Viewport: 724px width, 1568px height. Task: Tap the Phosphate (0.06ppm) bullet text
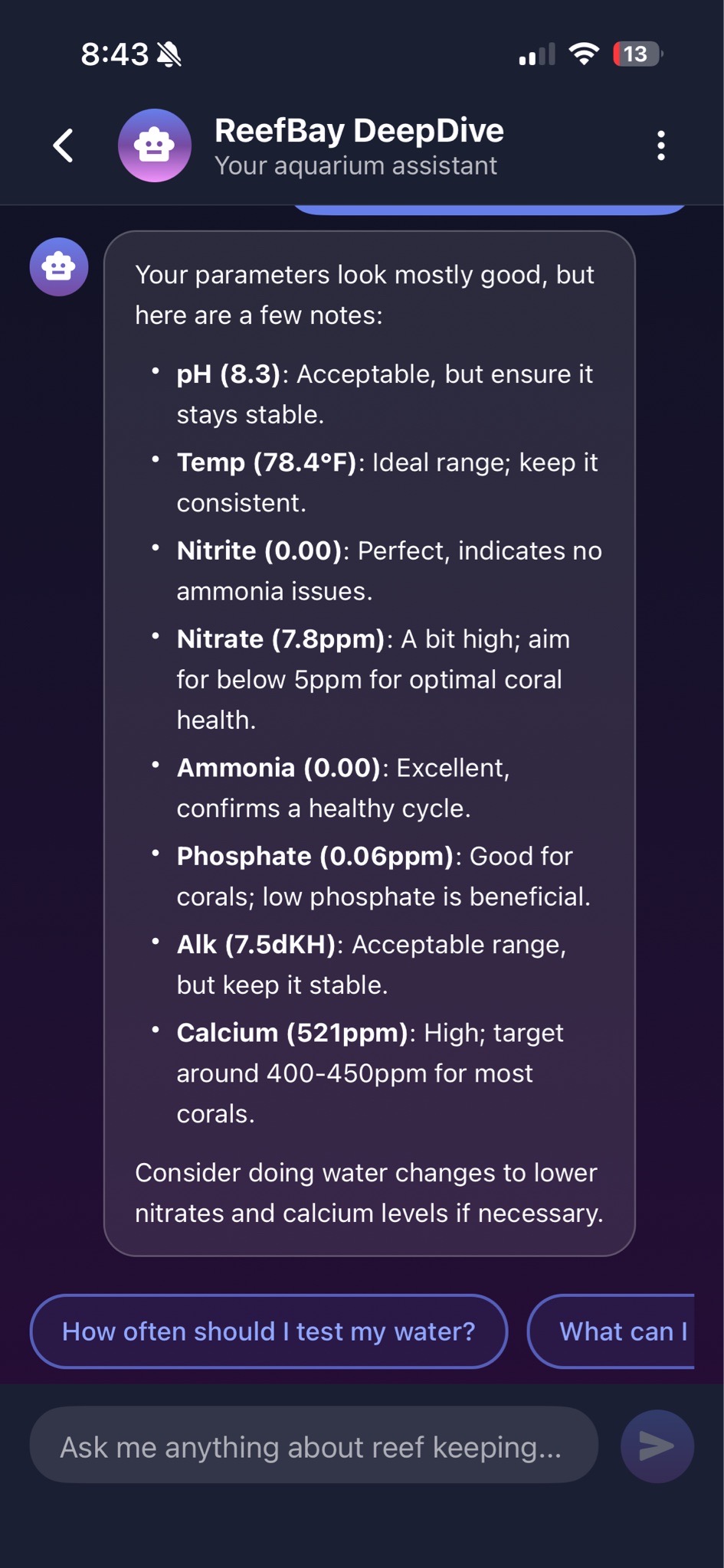383,876
